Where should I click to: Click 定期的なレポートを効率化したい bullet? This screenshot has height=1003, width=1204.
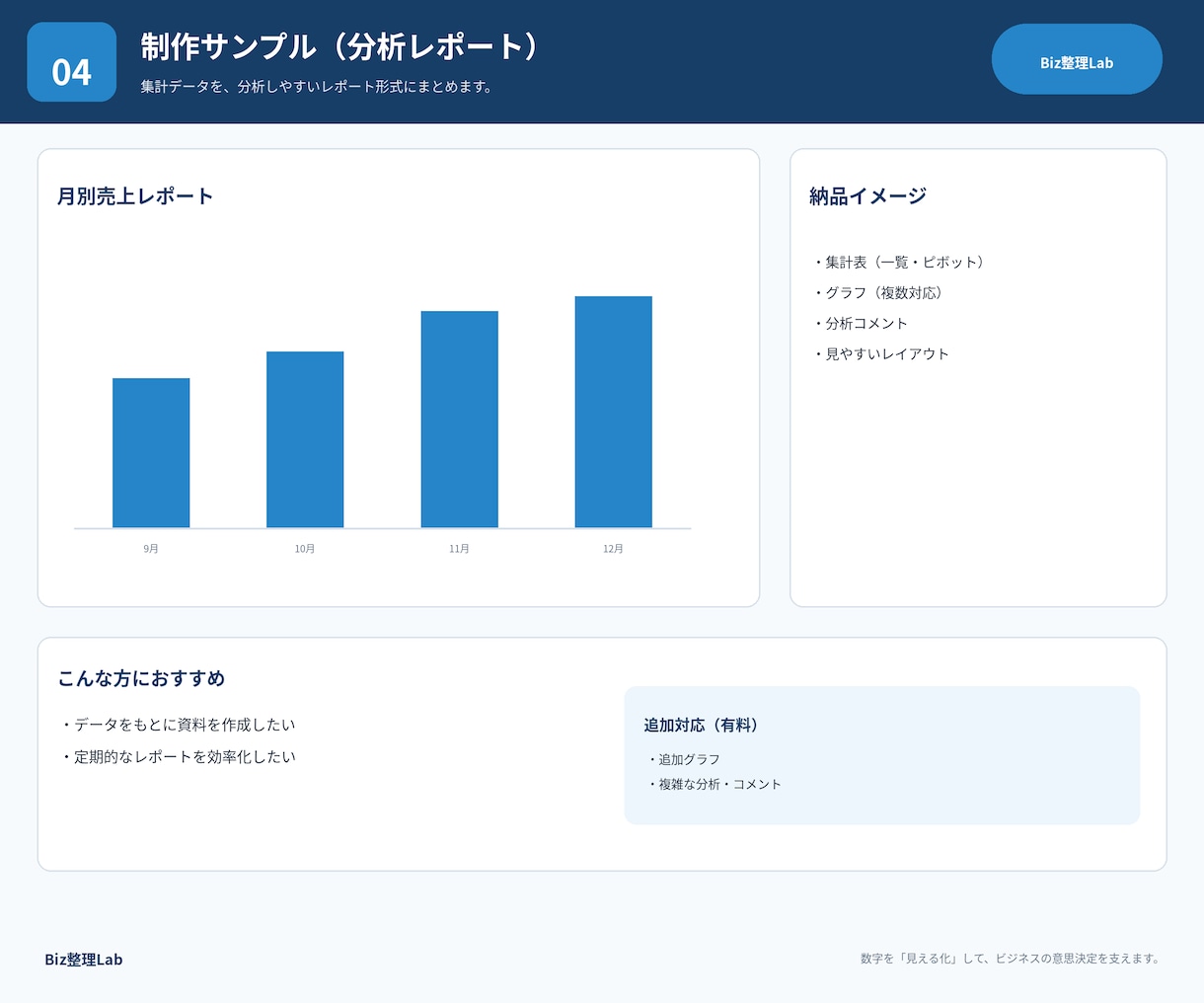pyautogui.click(x=178, y=757)
